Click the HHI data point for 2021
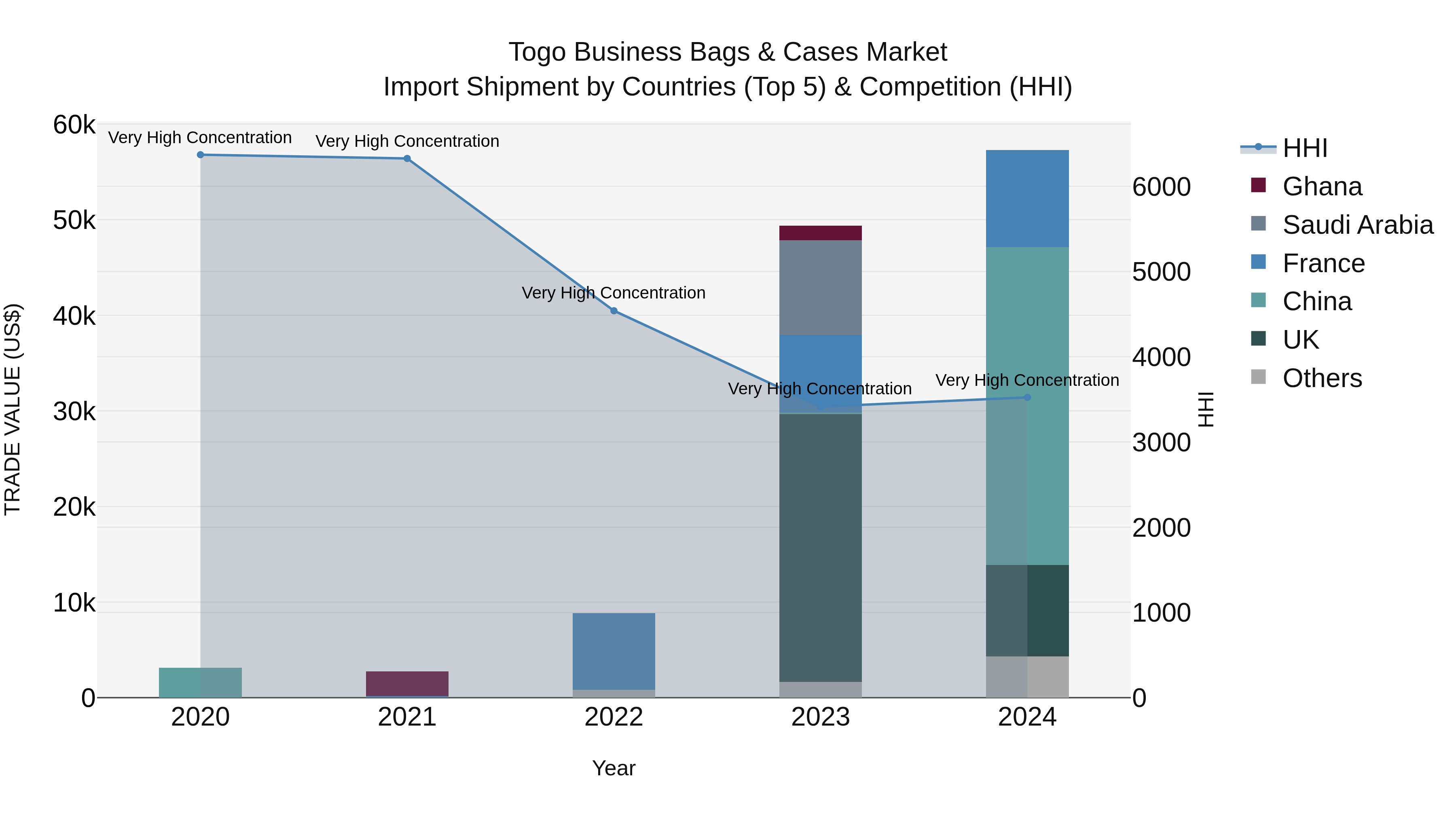This screenshot has width=1456, height=819. [407, 159]
